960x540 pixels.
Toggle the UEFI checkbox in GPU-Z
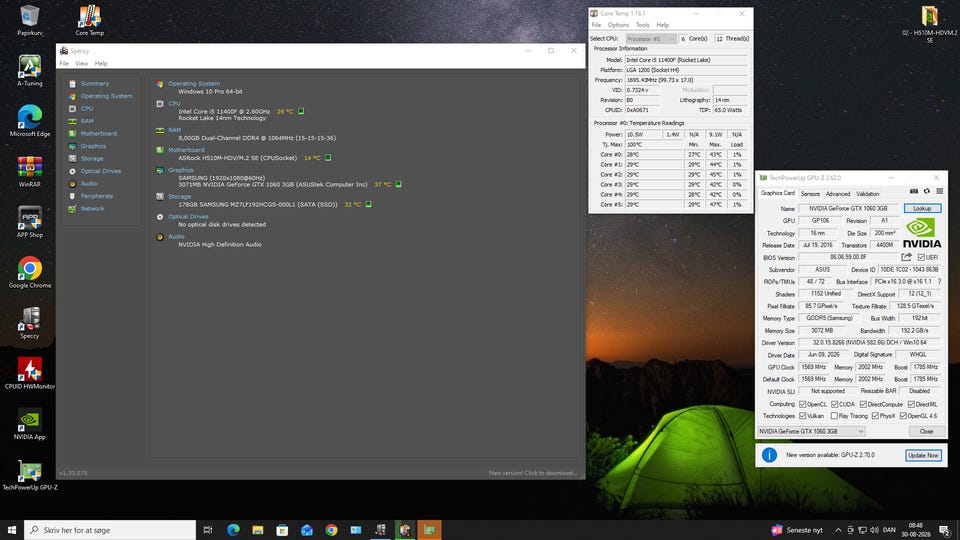click(x=921, y=257)
